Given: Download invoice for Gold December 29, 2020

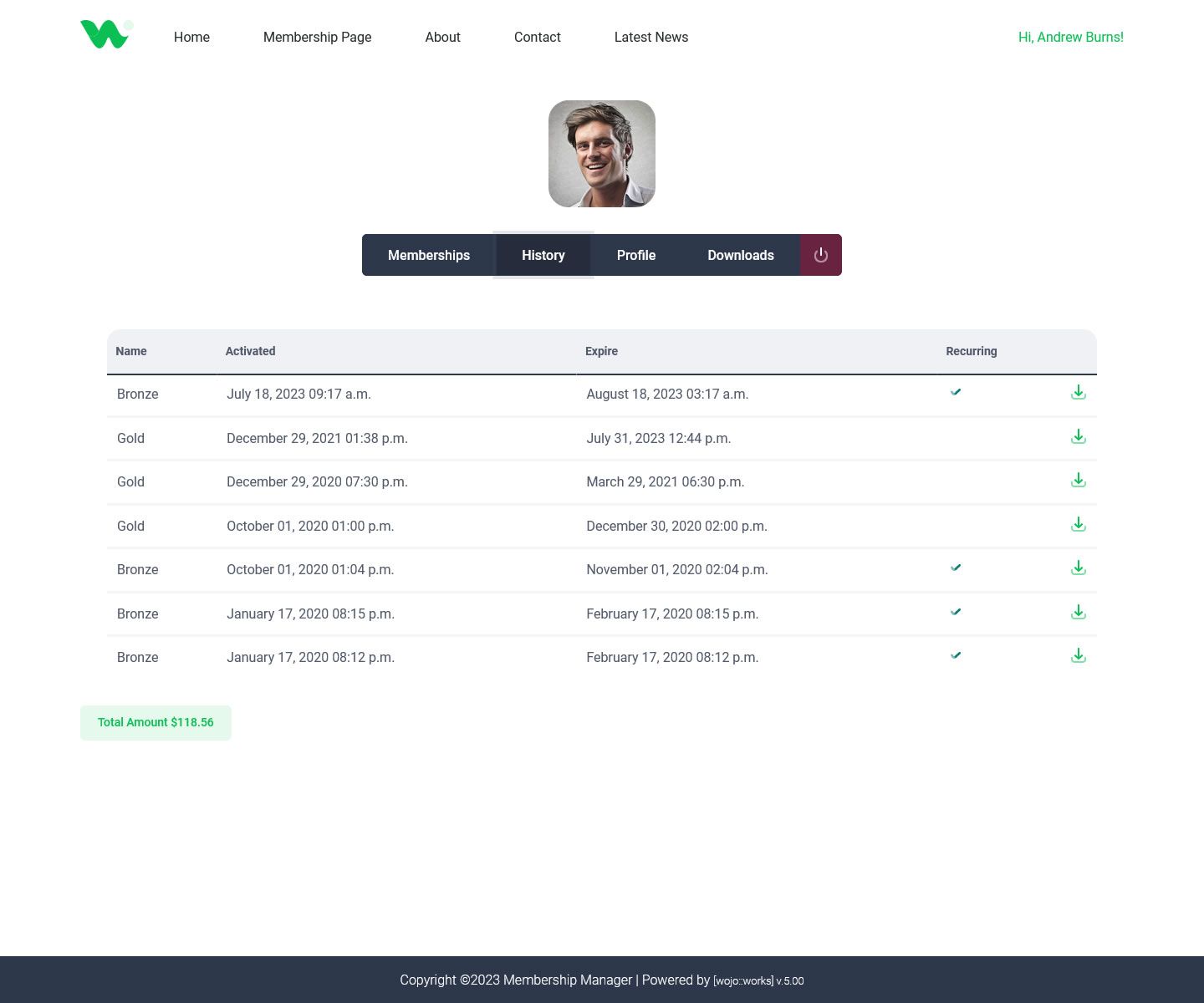Looking at the screenshot, I should click(1079, 481).
